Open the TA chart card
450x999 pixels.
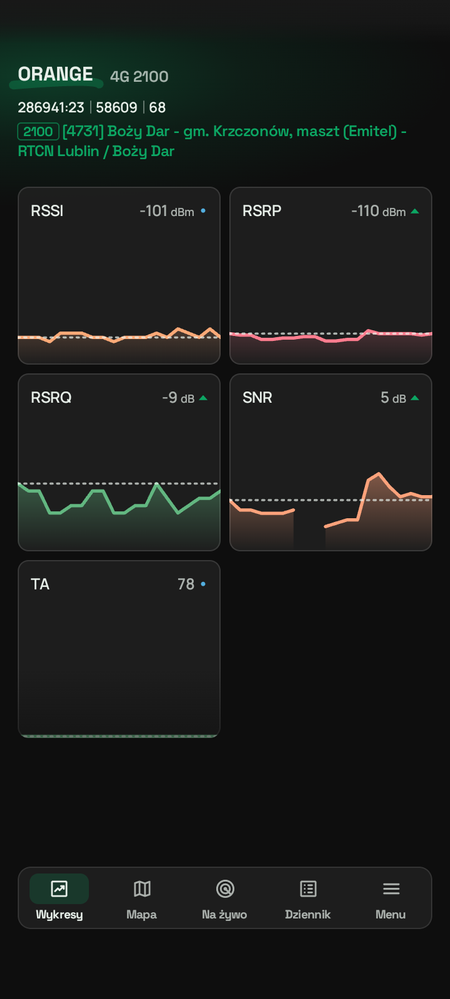click(119, 649)
